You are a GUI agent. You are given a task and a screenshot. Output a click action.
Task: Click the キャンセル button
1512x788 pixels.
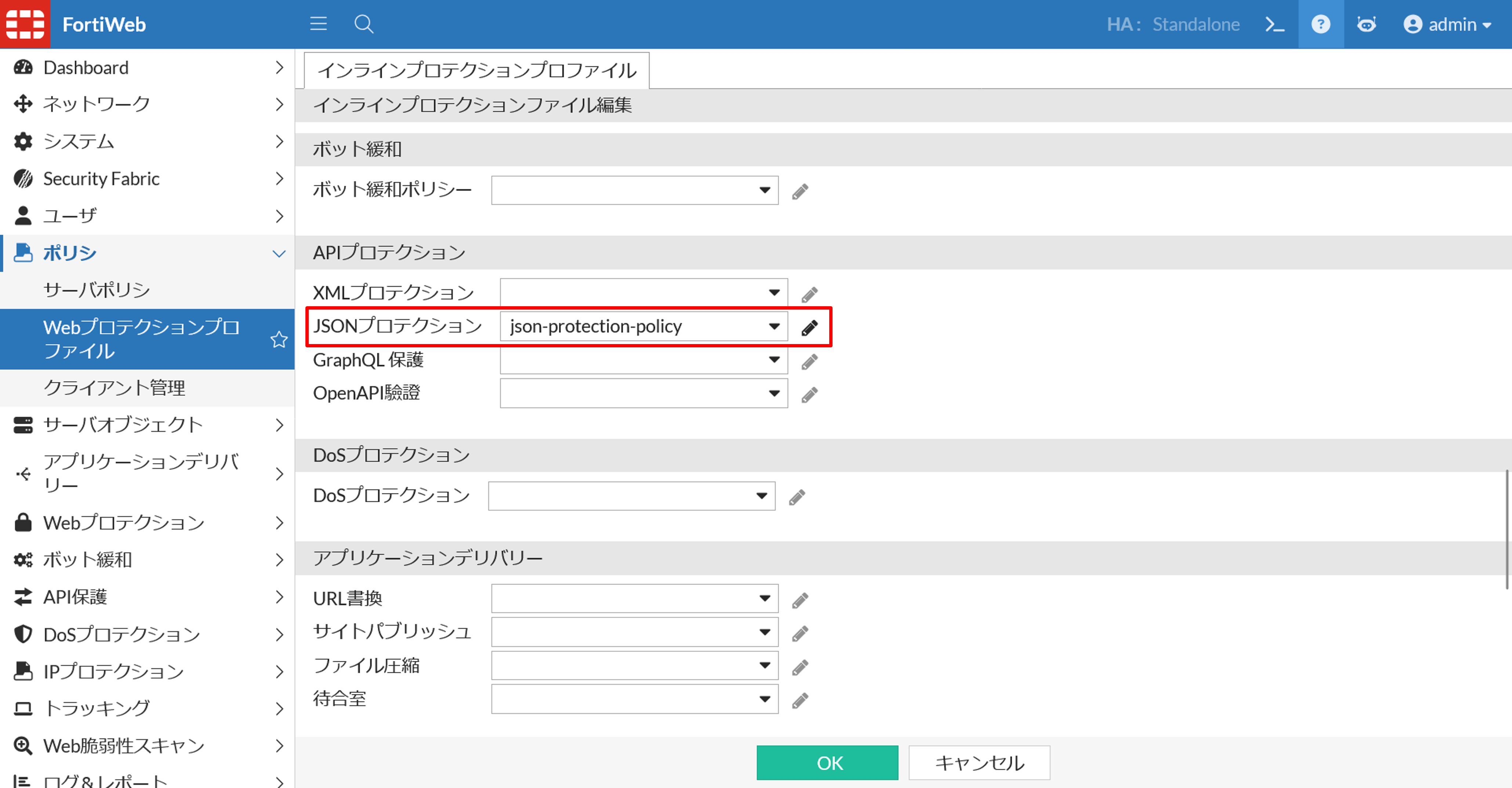tap(979, 763)
